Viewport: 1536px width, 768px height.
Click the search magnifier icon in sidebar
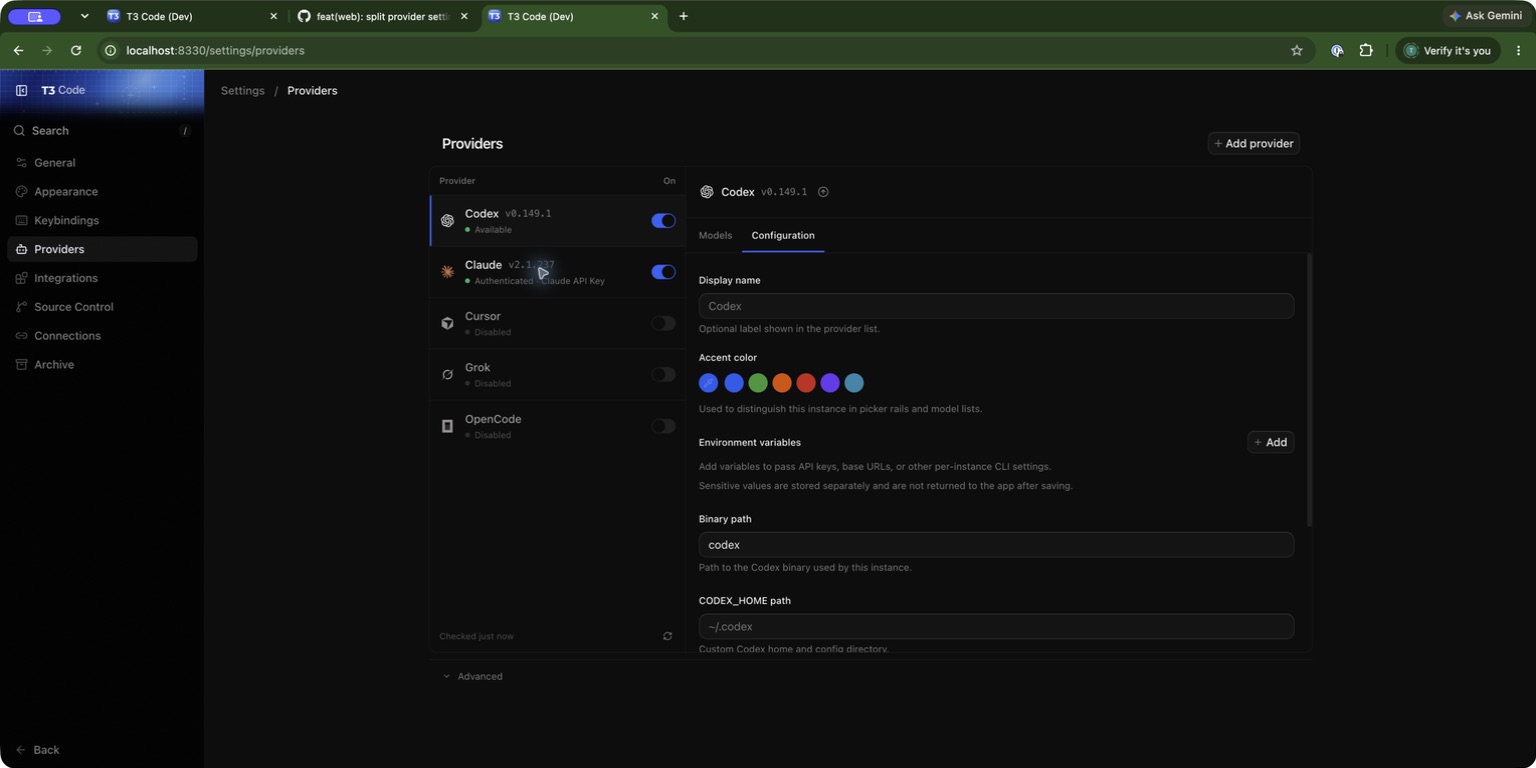point(19,131)
